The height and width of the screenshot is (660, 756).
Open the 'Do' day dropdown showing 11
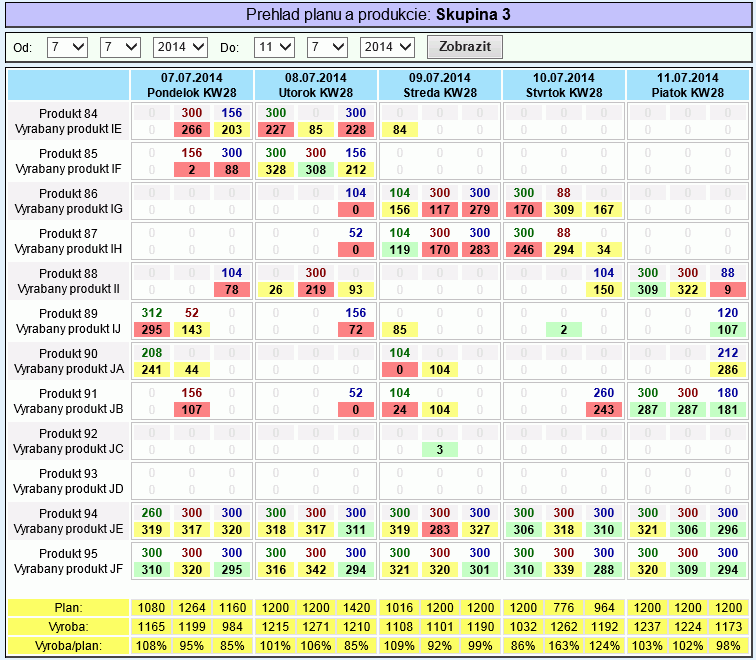pos(274,47)
